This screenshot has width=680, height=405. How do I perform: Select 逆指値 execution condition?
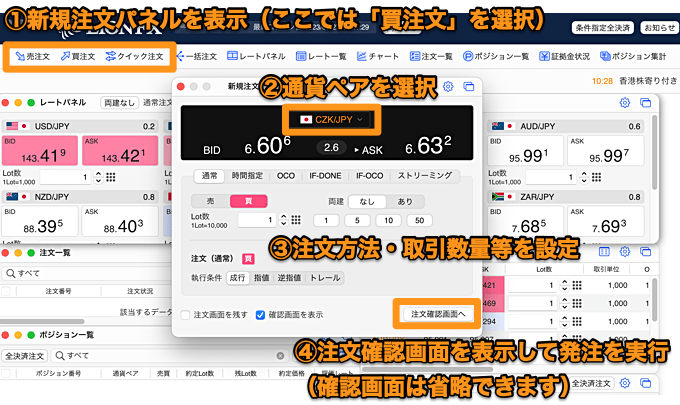(289, 278)
